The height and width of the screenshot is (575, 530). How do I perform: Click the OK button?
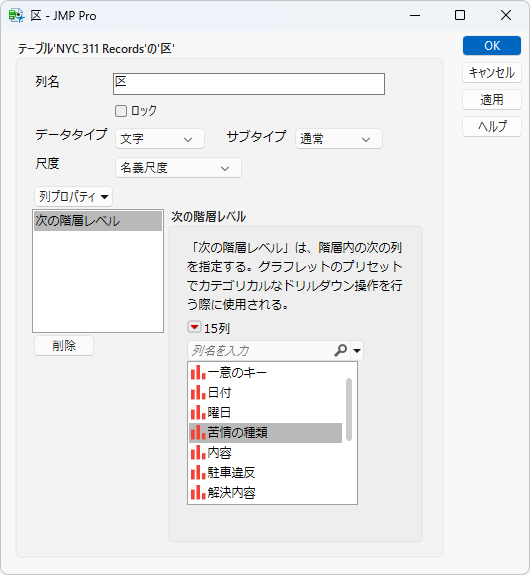tap(491, 46)
